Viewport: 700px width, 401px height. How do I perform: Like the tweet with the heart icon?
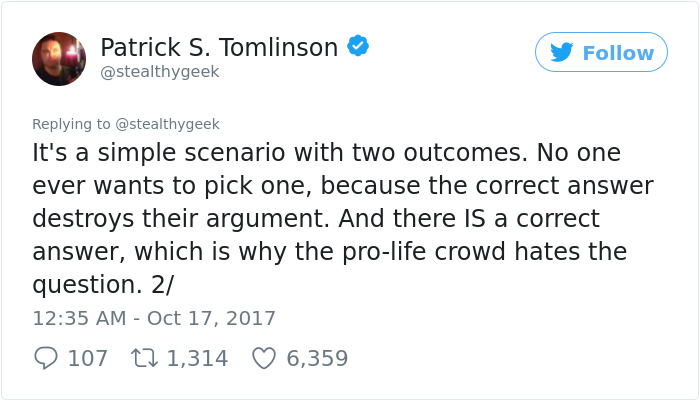pyautogui.click(x=264, y=358)
